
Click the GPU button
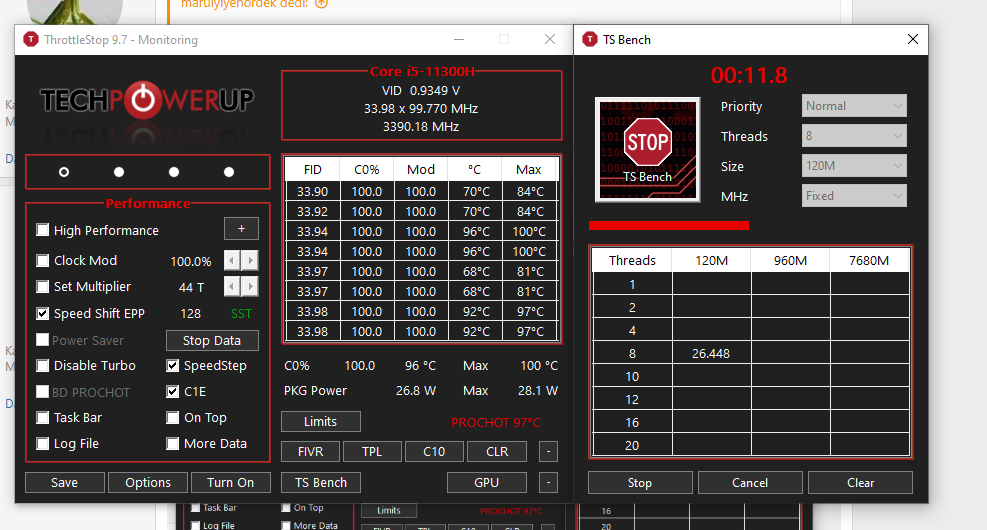pyautogui.click(x=487, y=483)
